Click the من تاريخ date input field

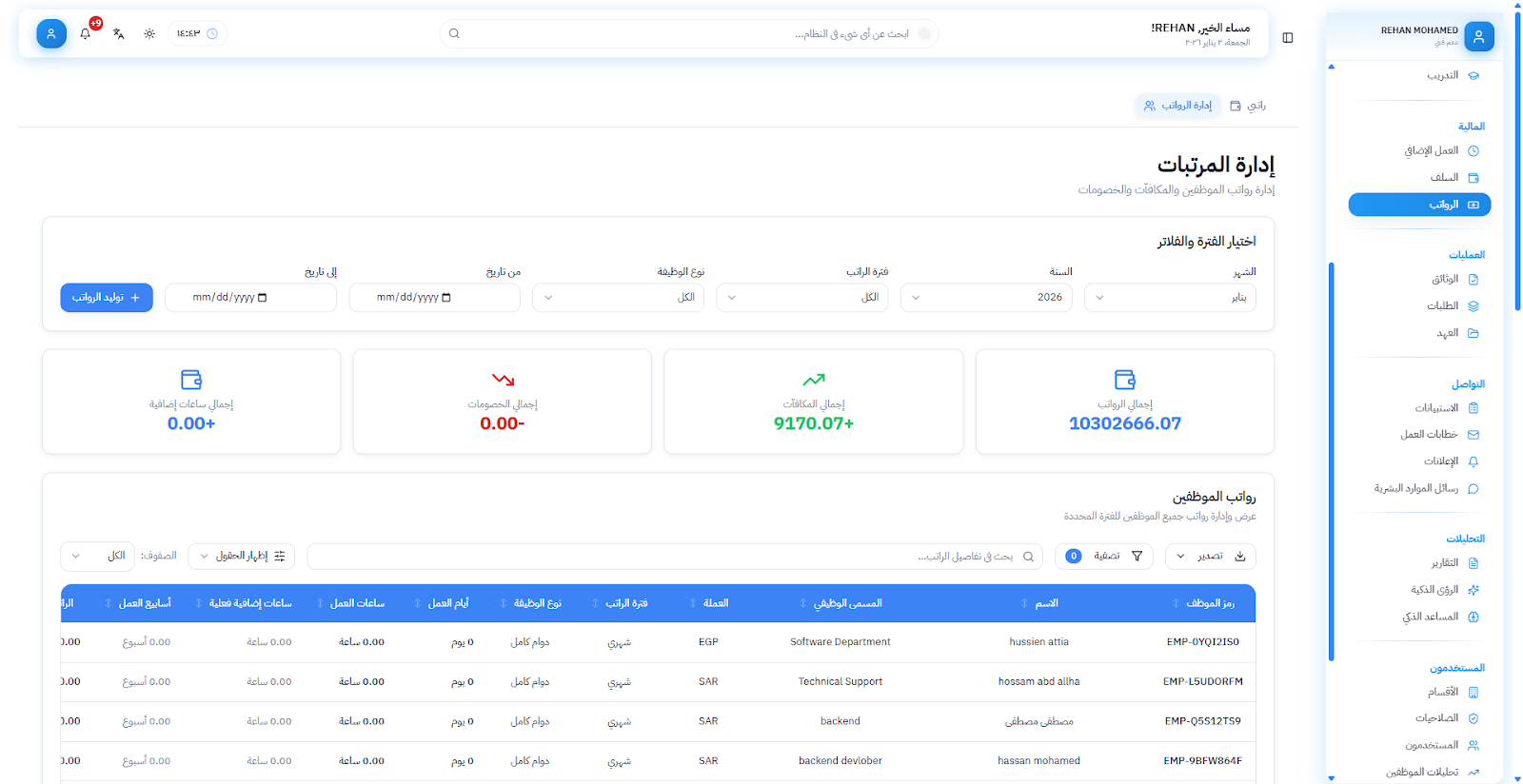click(434, 298)
